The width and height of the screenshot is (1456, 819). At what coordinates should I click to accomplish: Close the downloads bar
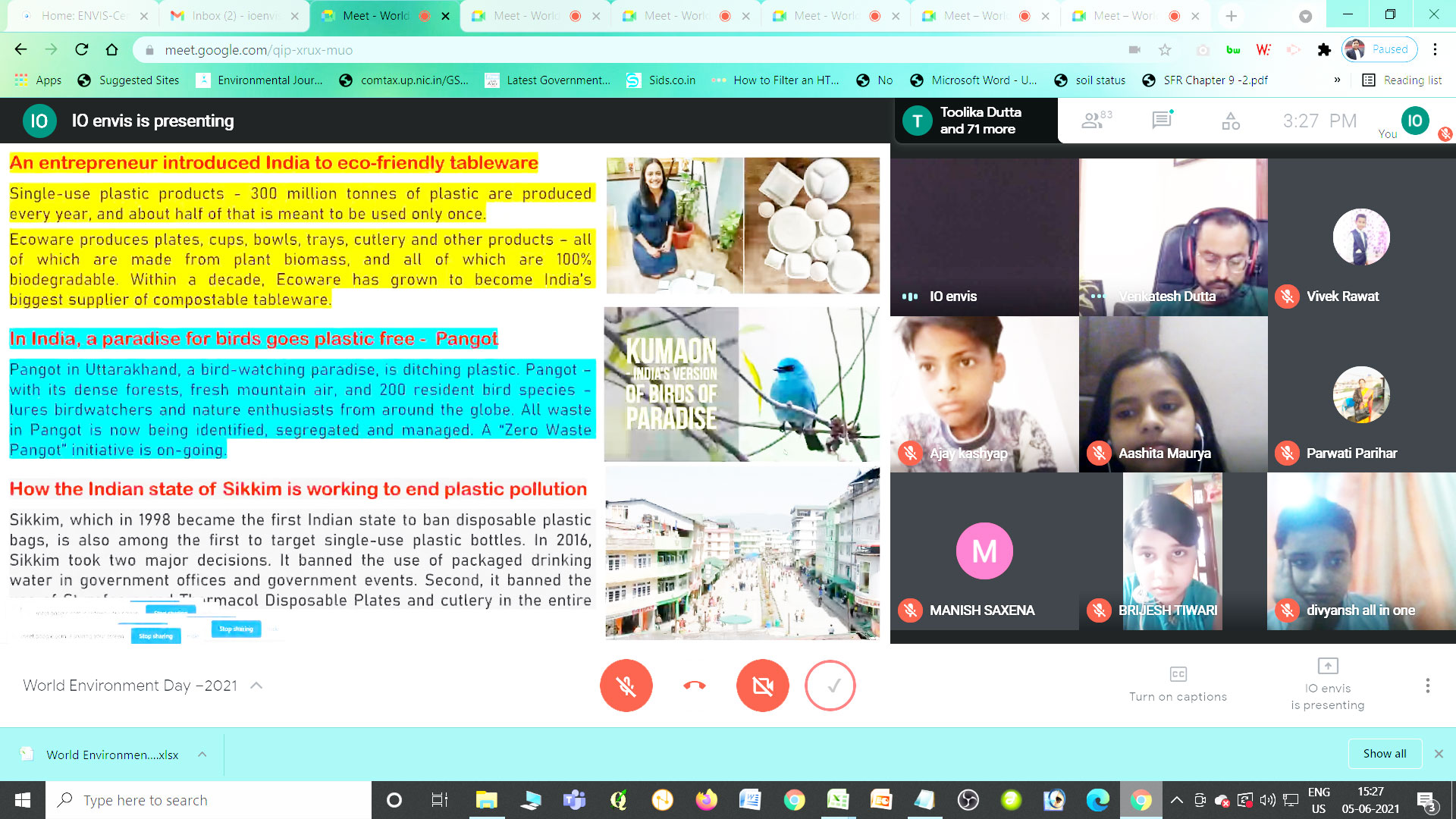pyautogui.click(x=1438, y=754)
